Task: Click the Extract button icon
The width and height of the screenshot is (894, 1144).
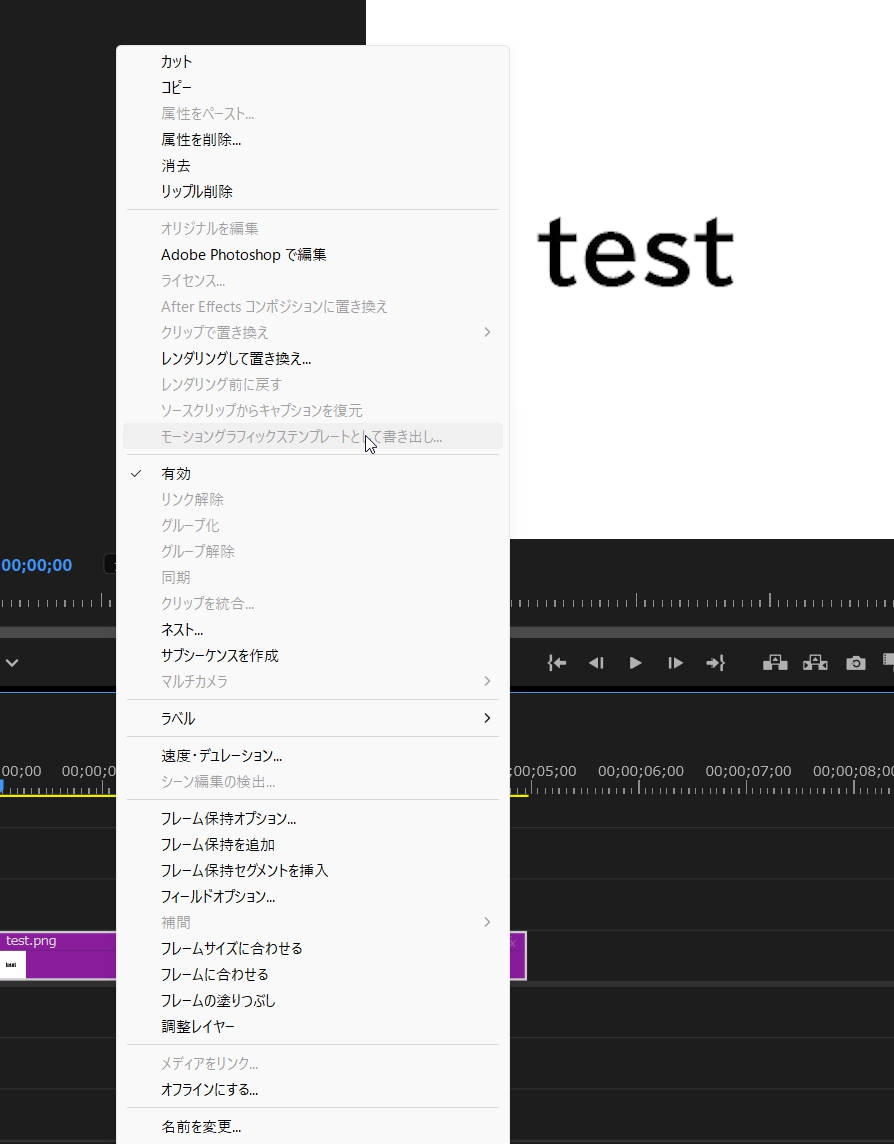Action: 815,662
